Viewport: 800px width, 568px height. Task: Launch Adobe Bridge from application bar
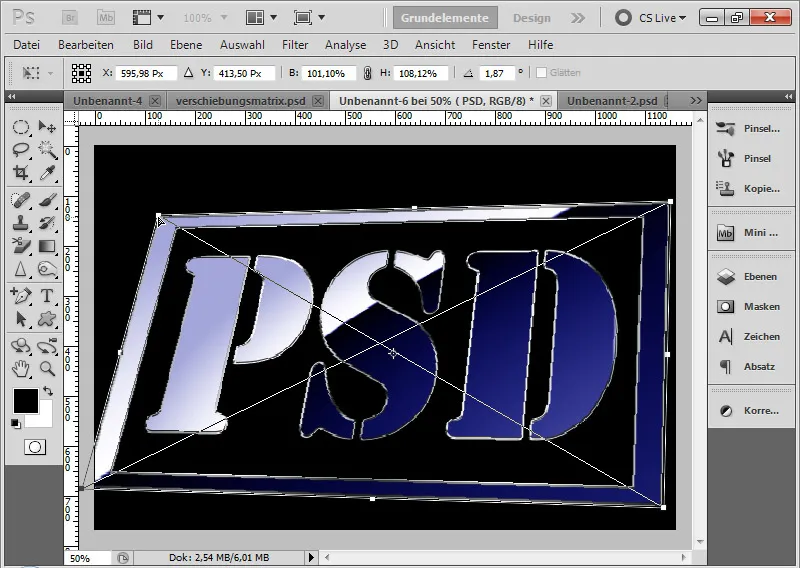69,18
